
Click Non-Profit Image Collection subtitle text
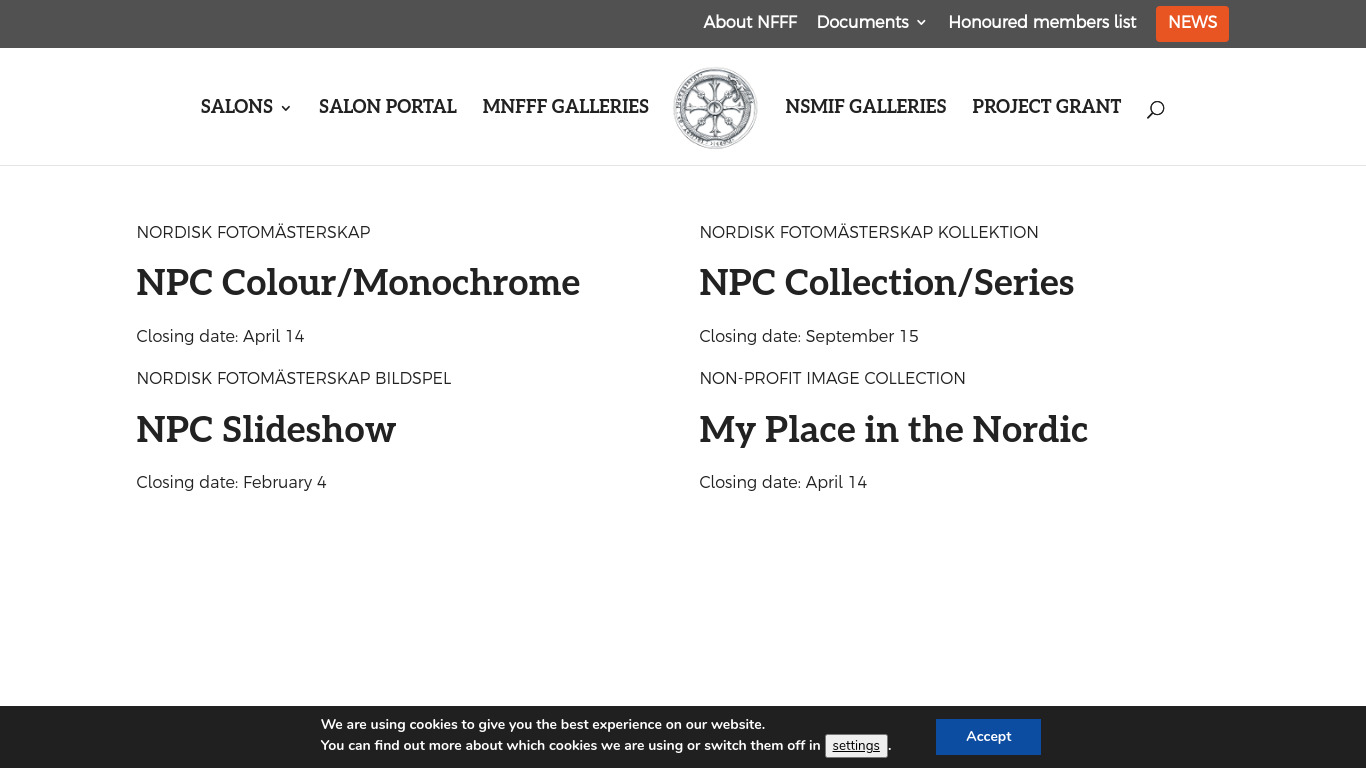tap(832, 379)
